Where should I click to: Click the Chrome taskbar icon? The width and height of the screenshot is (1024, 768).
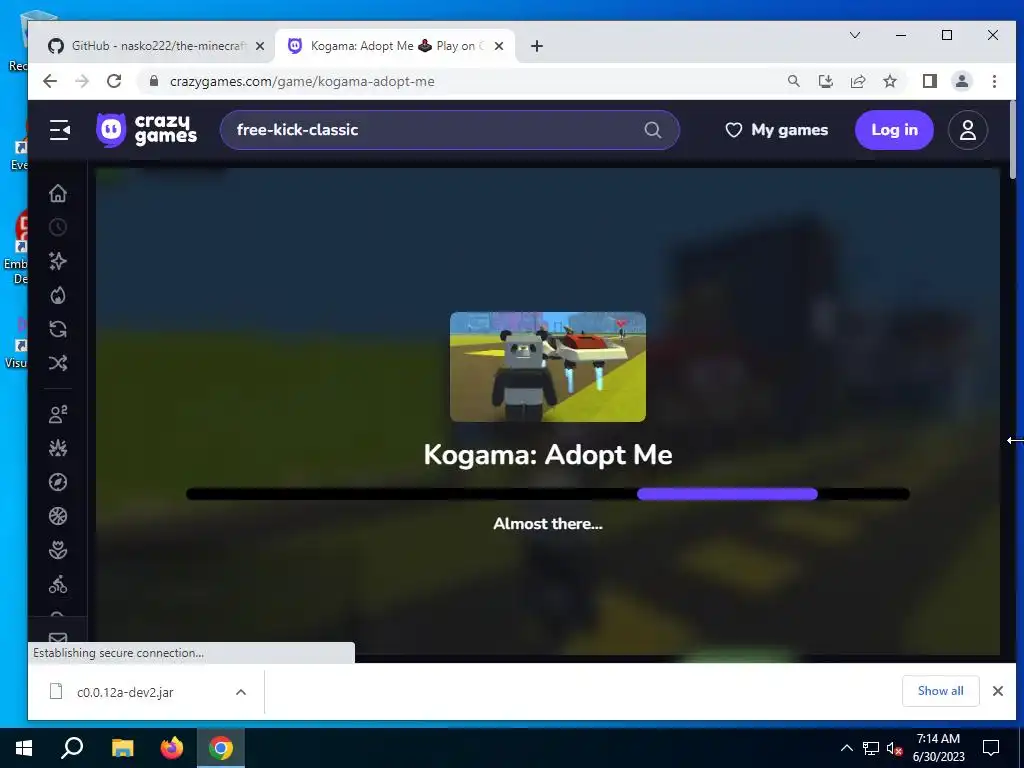coord(221,748)
